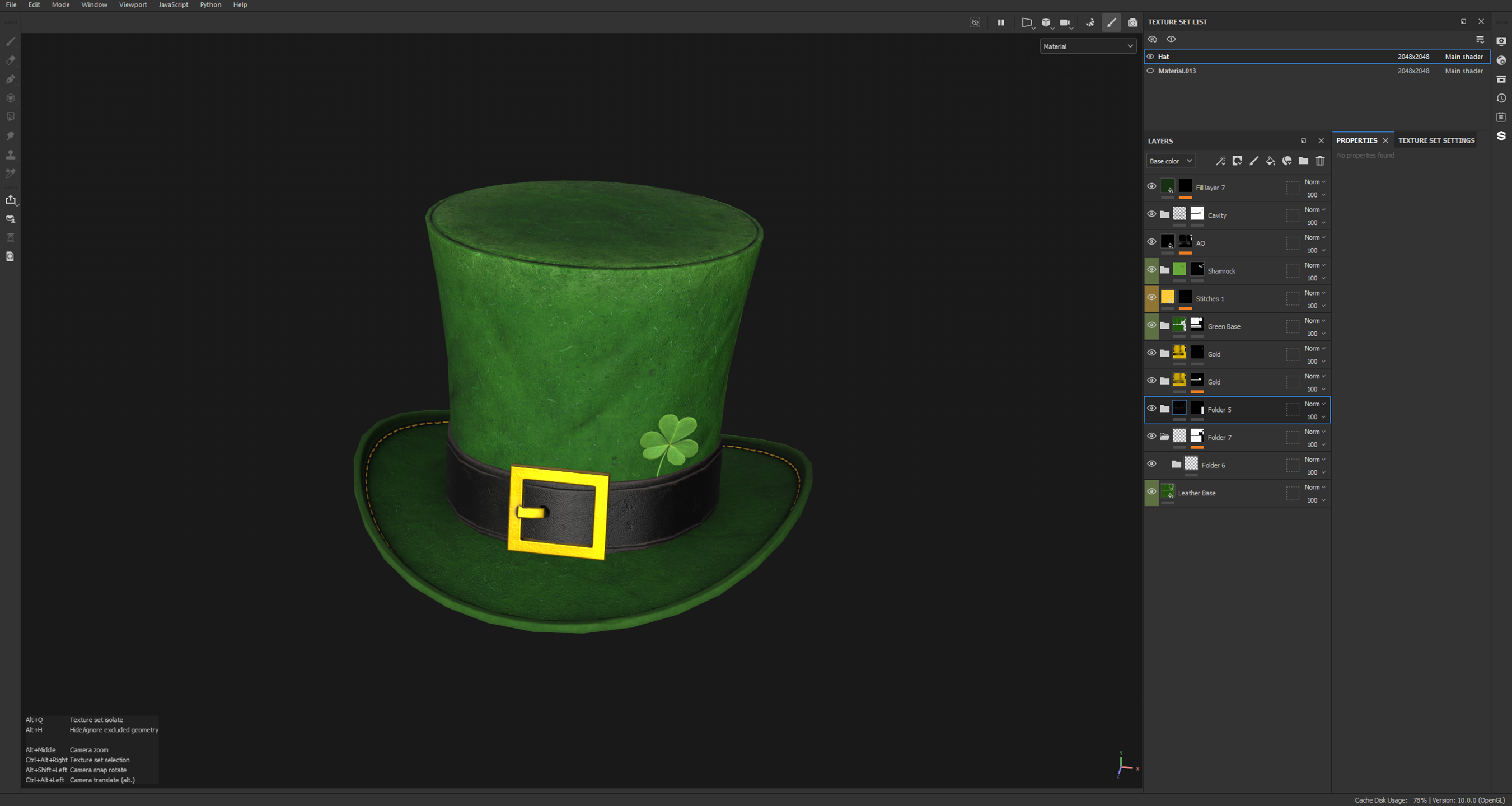The width and height of the screenshot is (1512, 806).
Task: Click the Stitches 1 yellow color thumbnail
Action: [x=1168, y=297]
